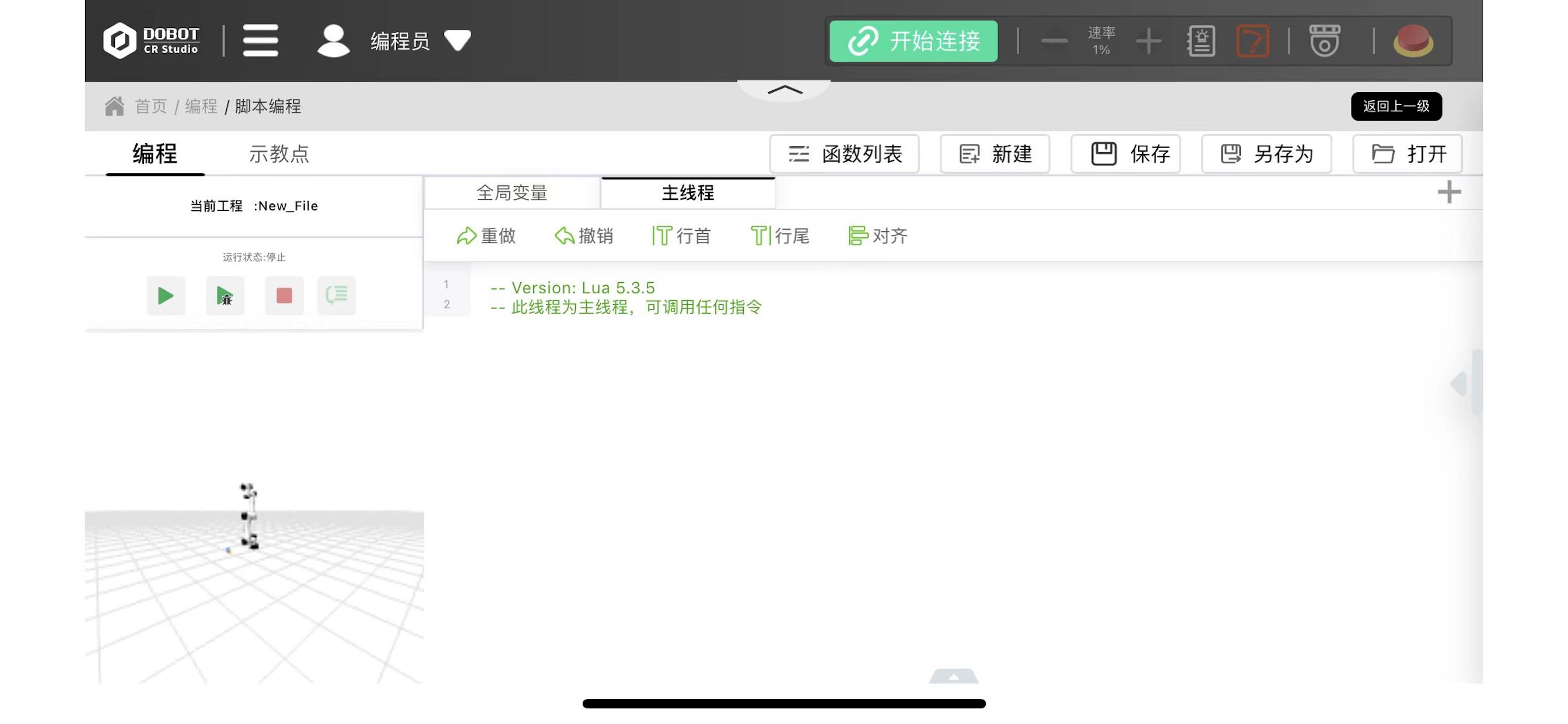Place cursor on 此线程为主线程 comment line
Screen dimensions: 1568x724
point(625,307)
